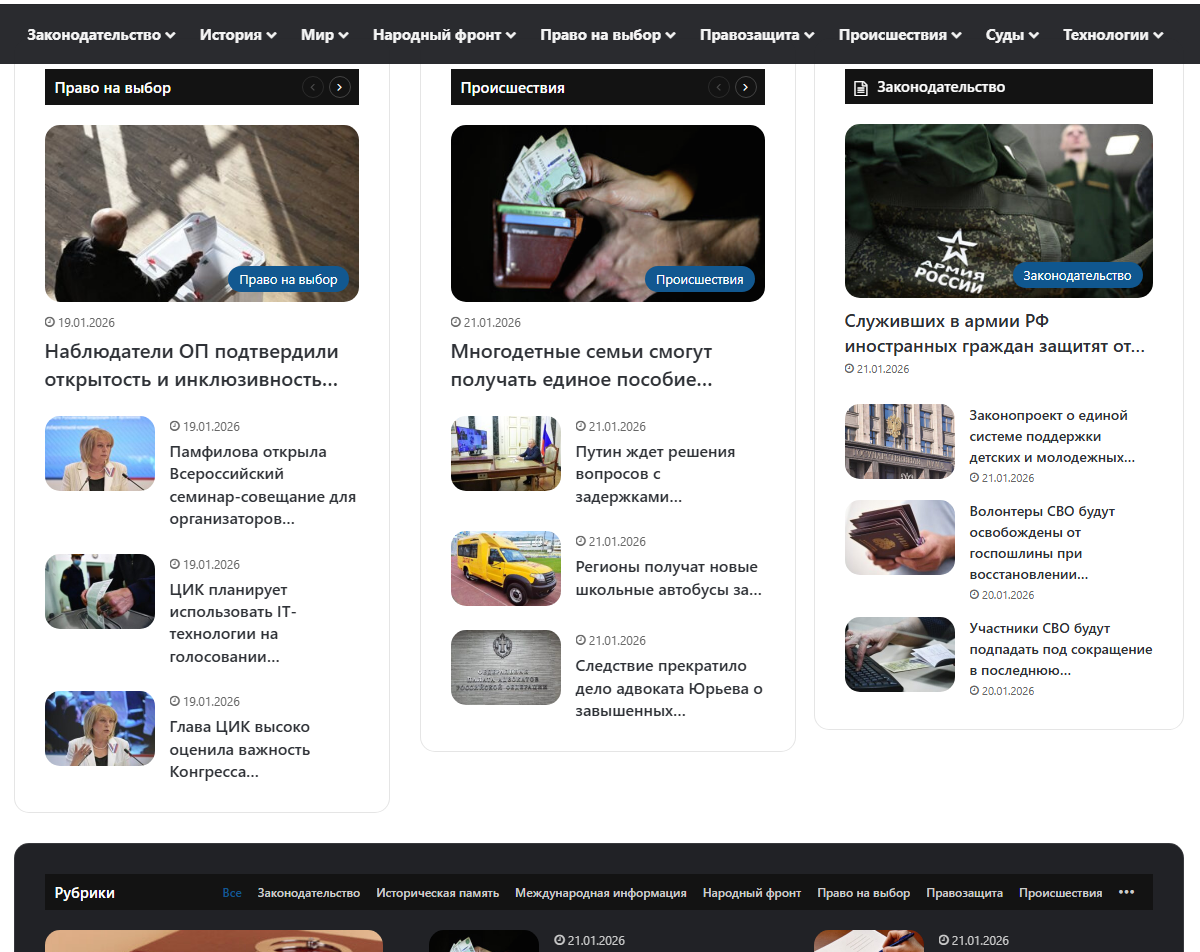Image resolution: width=1200 pixels, height=952 pixels.
Task: Click the адвокатов plaque thumbnail
Action: click(x=506, y=667)
